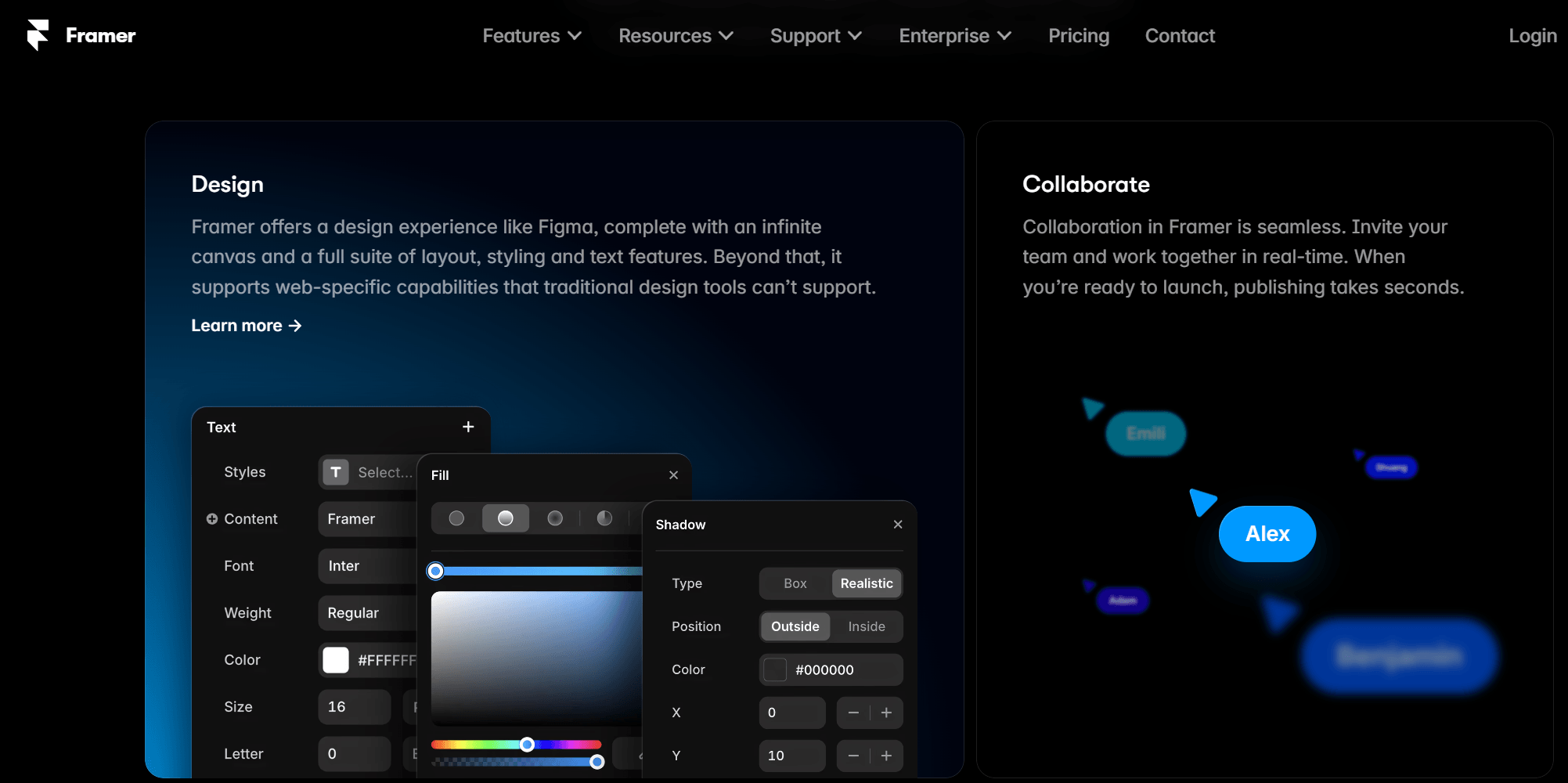
Task: Close the Fill panel
Action: coord(673,475)
